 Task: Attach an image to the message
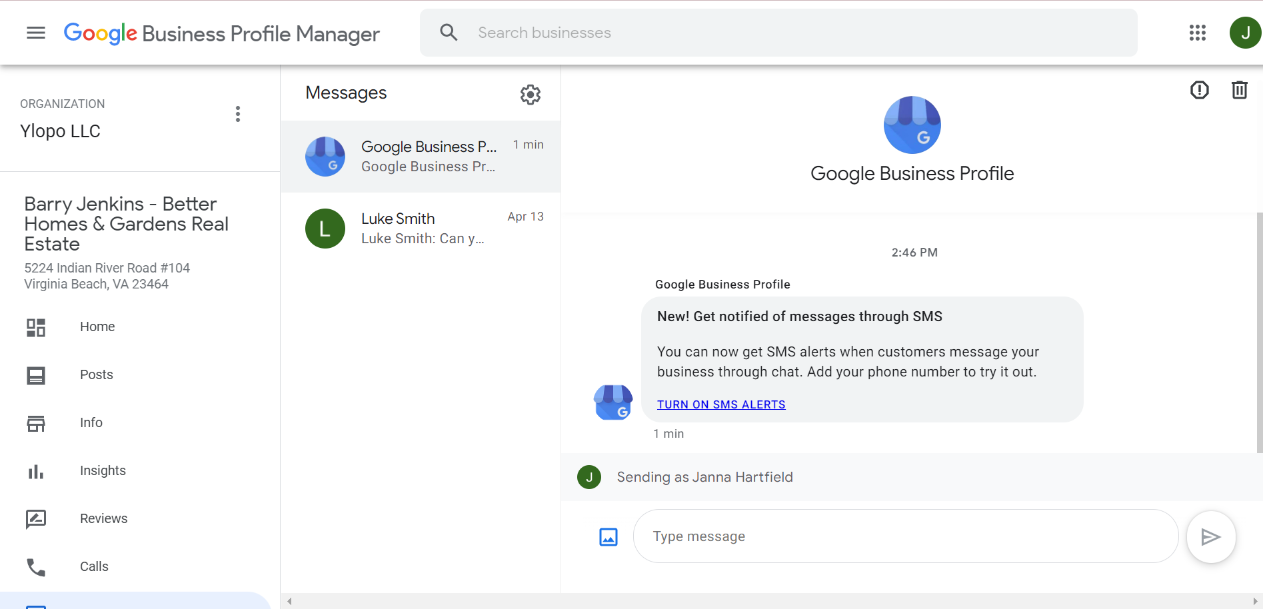(608, 537)
